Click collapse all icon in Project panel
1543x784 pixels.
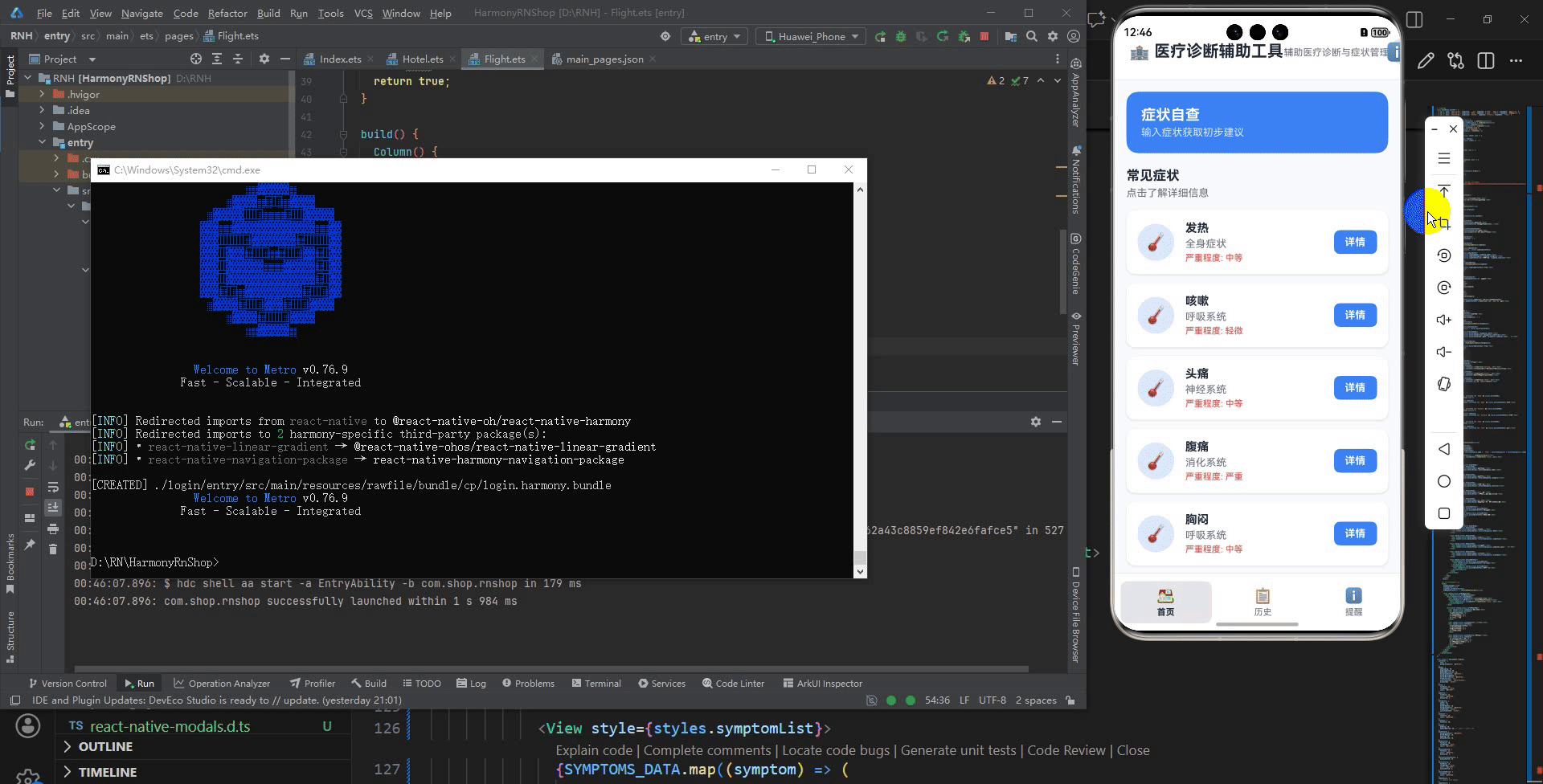(x=238, y=59)
